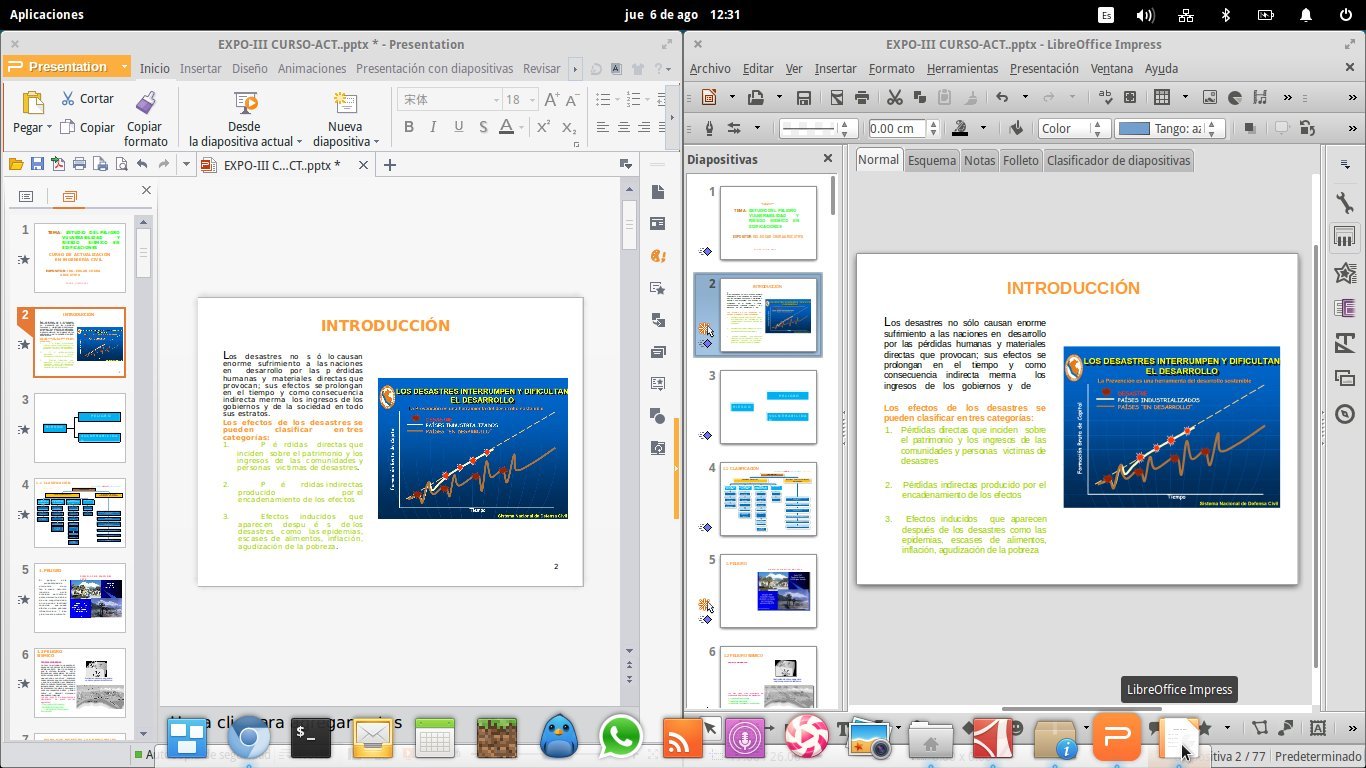This screenshot has height=768, width=1366.
Task: Click the print icon in LibreOffice Impress
Action: (861, 97)
